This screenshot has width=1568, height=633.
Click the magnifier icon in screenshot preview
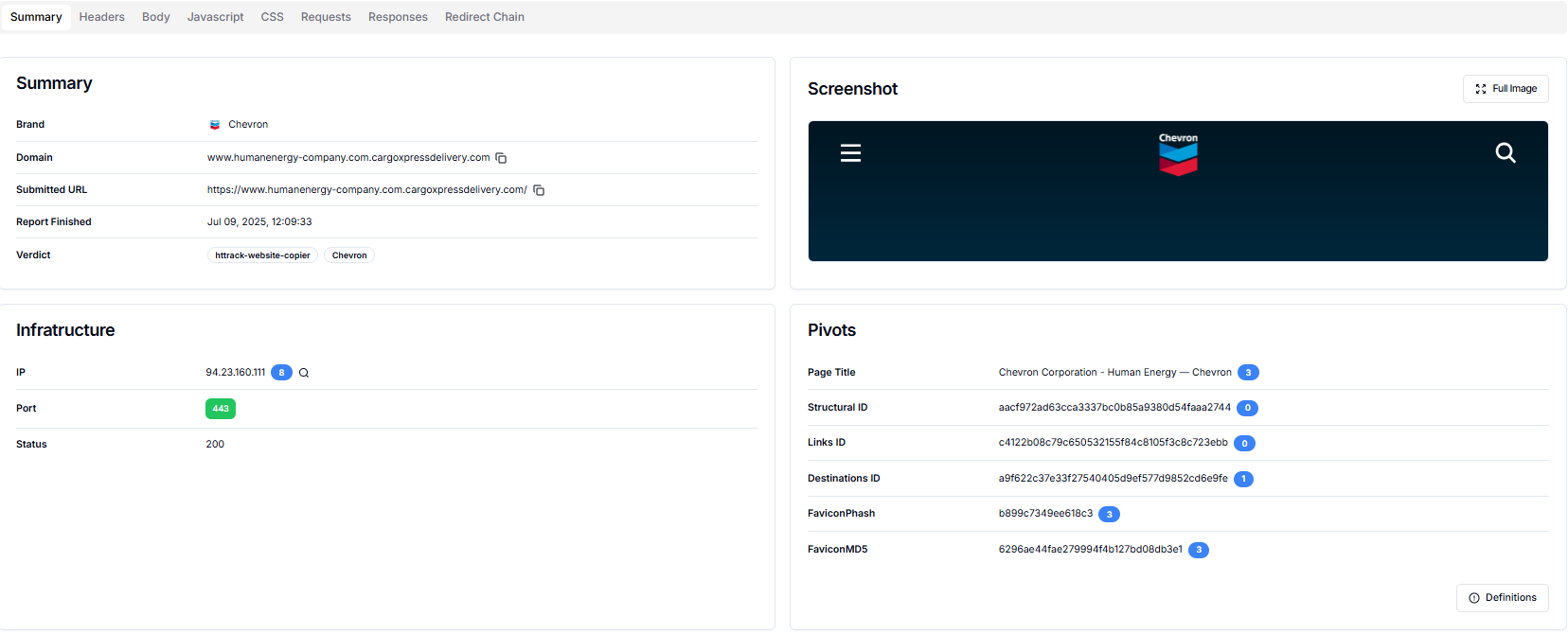(x=1506, y=153)
